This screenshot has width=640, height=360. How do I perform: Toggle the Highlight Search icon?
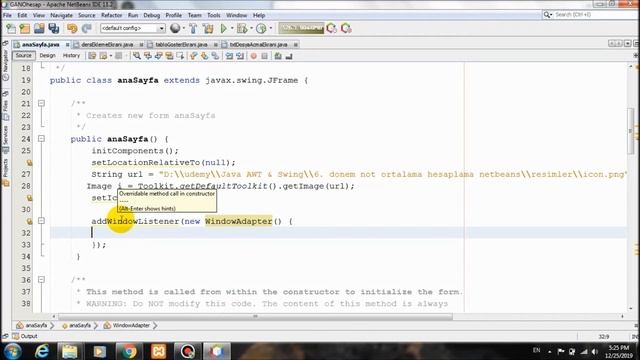coord(169,56)
